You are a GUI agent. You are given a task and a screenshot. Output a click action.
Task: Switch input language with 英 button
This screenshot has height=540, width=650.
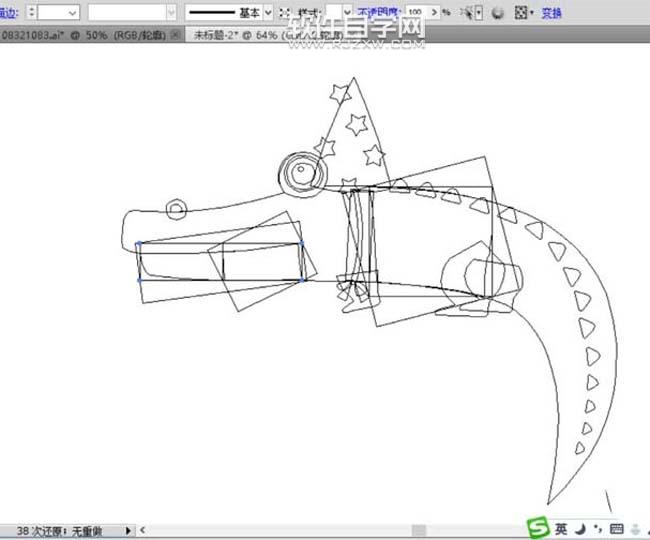coord(562,527)
